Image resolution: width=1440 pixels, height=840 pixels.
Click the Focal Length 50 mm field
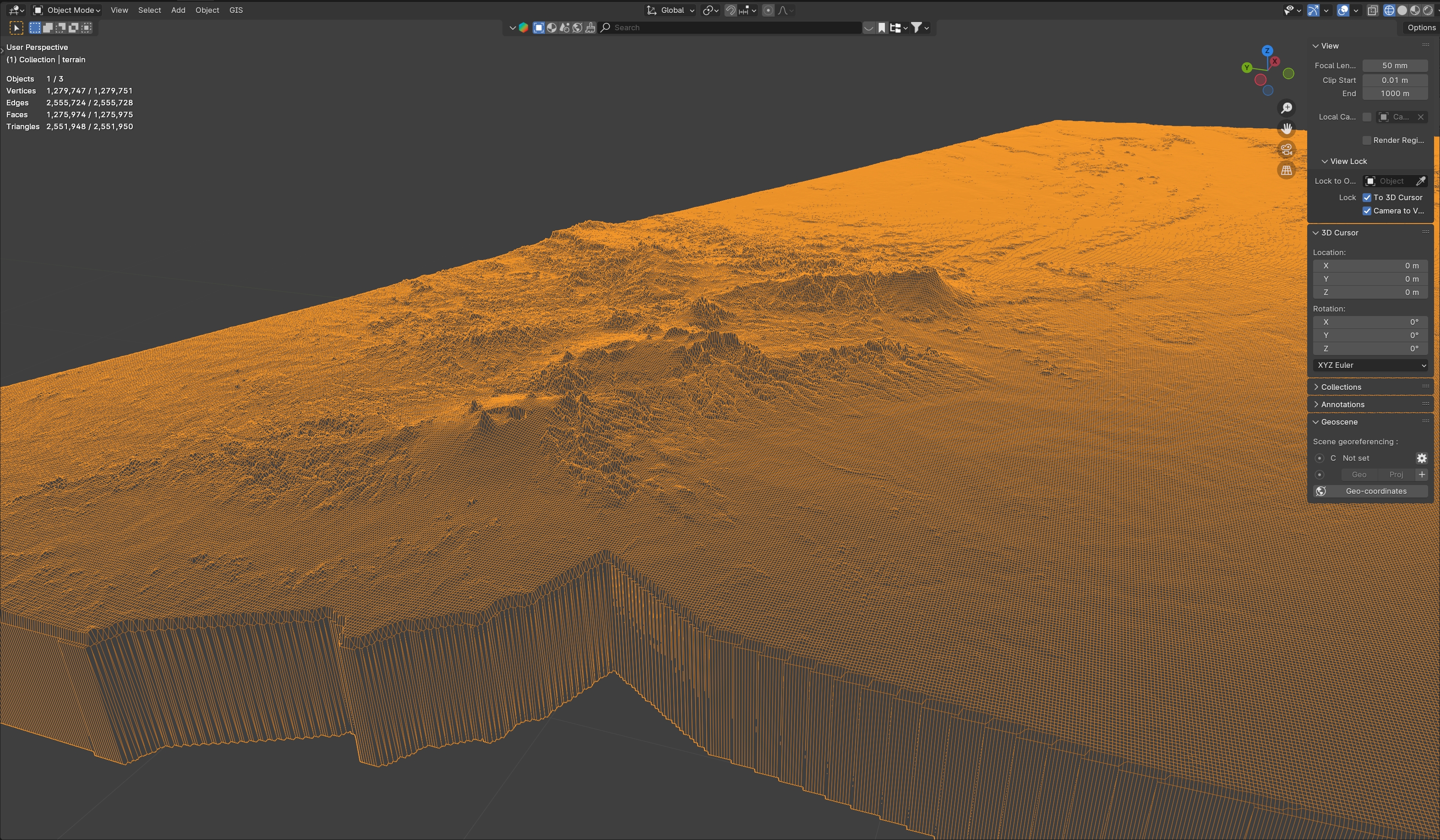(x=1394, y=65)
